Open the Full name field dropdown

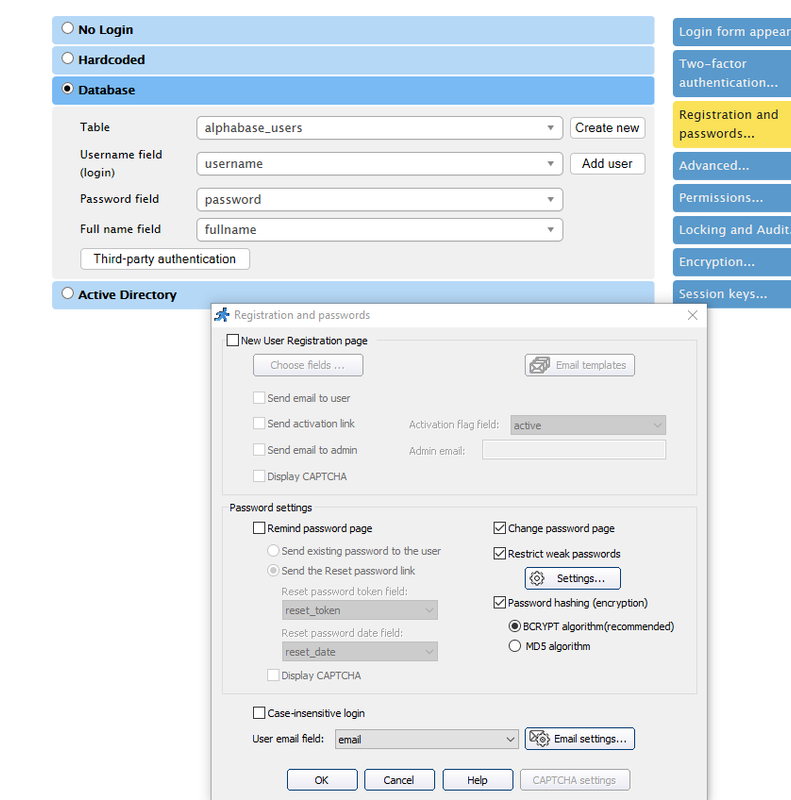click(380, 230)
